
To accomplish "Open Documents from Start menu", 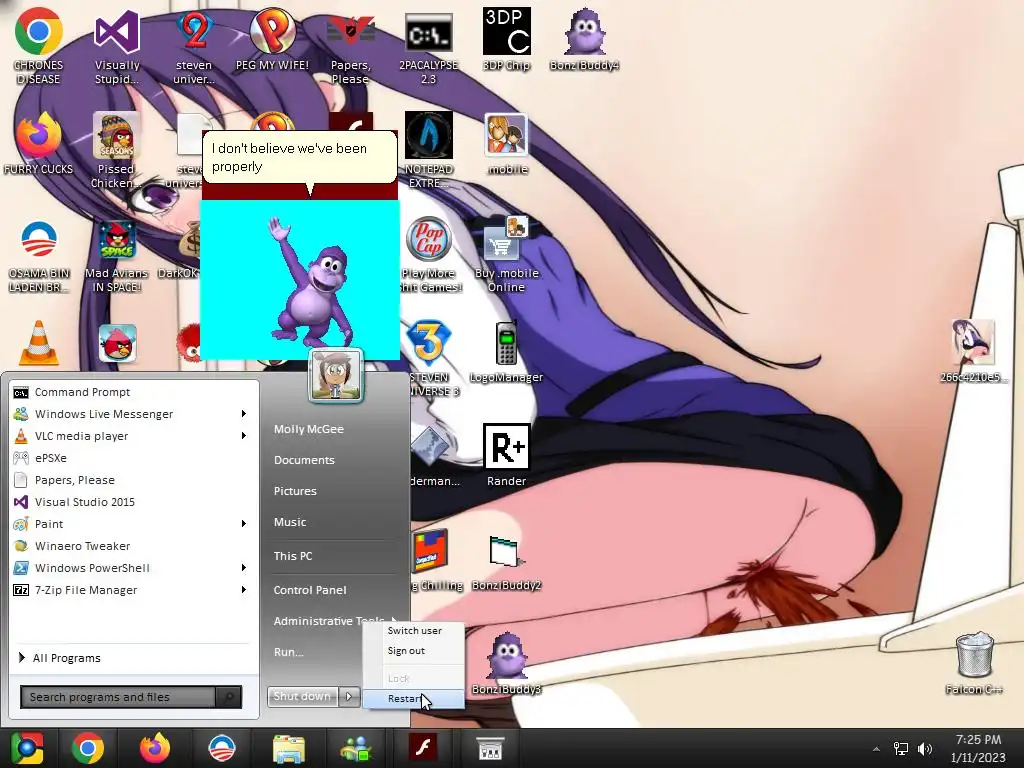I will pos(304,460).
